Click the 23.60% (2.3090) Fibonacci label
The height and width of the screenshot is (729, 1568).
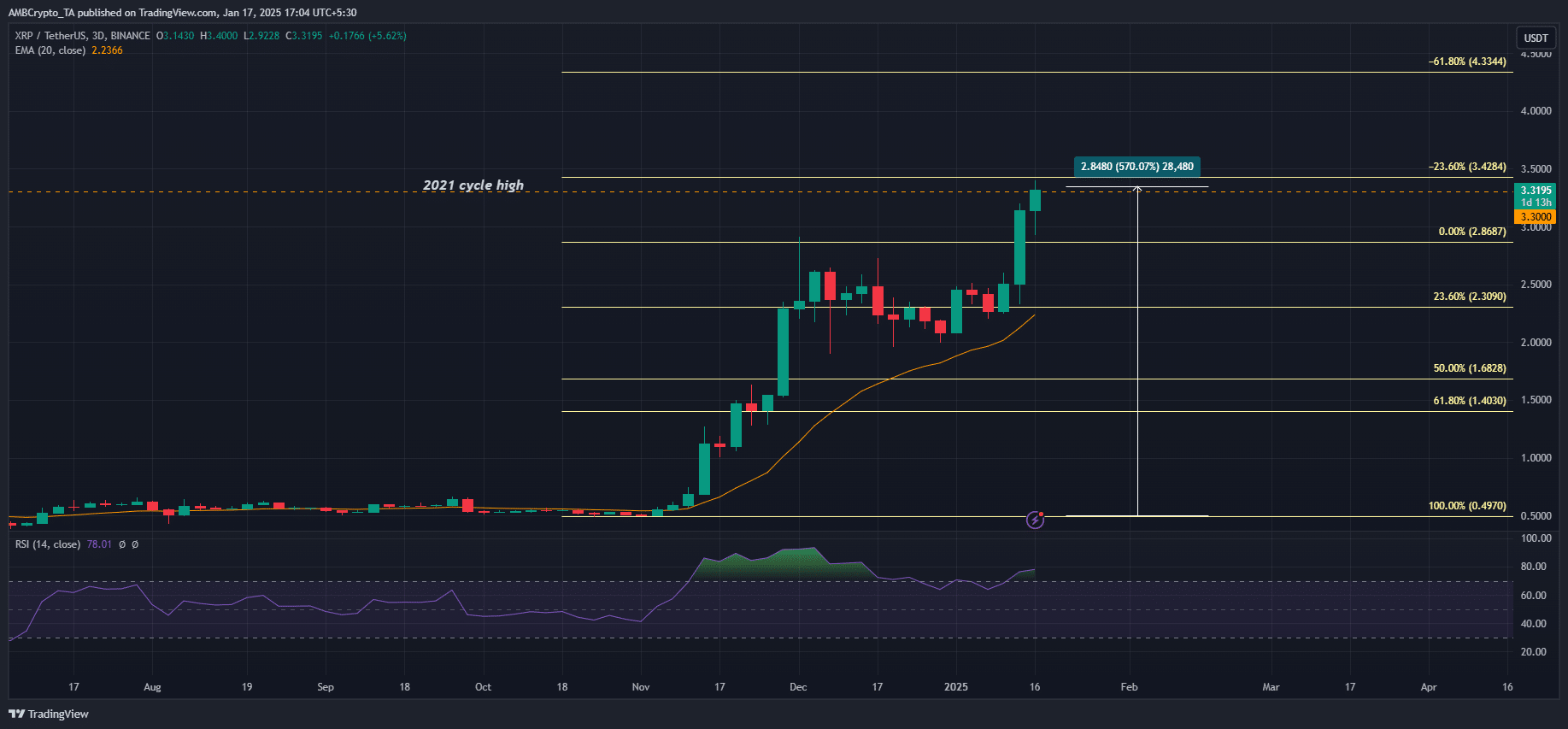click(x=1470, y=297)
